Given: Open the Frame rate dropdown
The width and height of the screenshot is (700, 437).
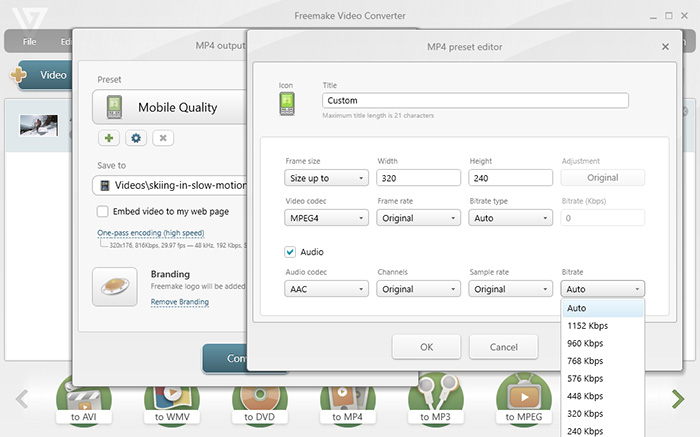Looking at the screenshot, I should (x=418, y=218).
